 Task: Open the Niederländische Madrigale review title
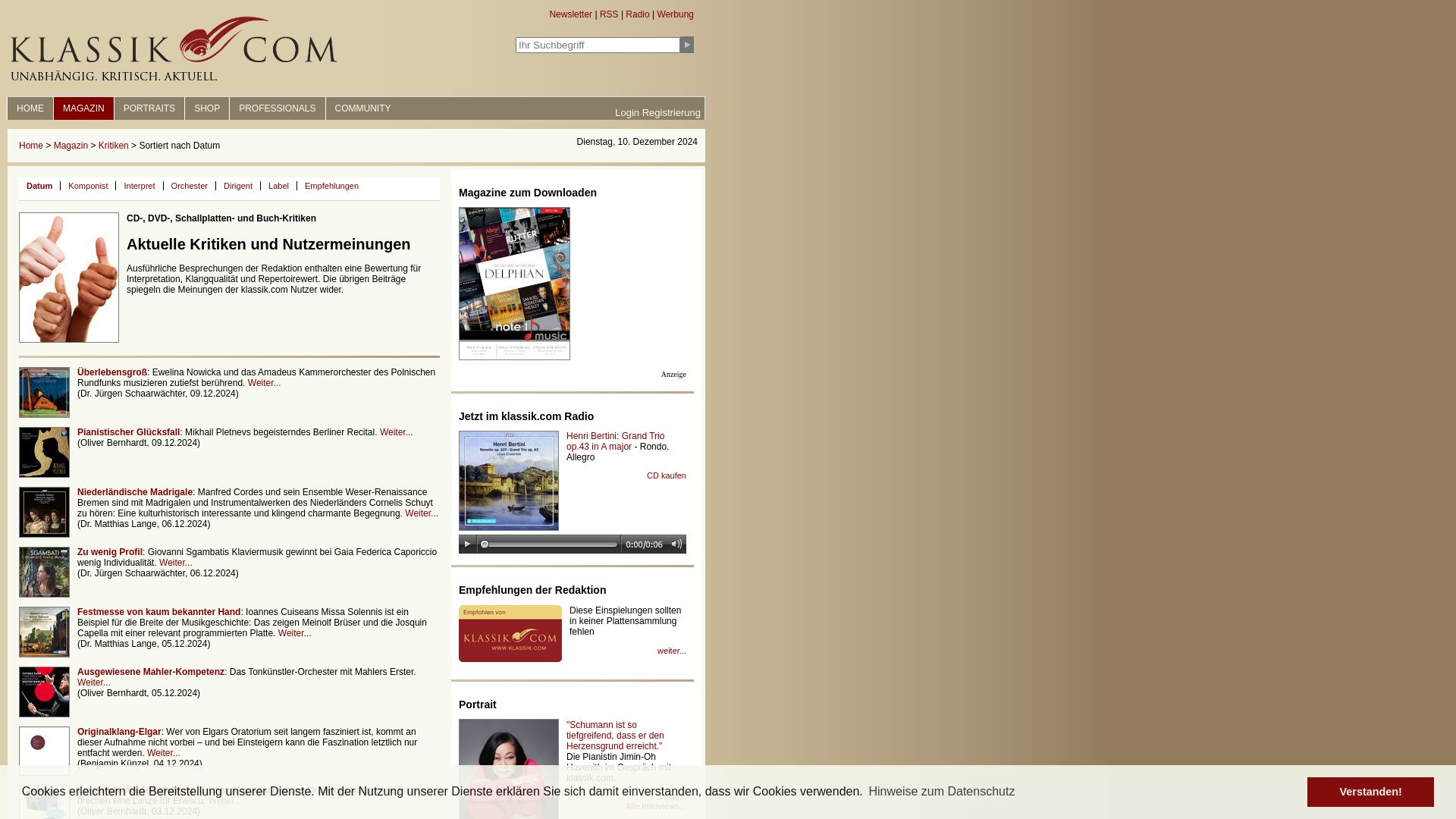(135, 492)
